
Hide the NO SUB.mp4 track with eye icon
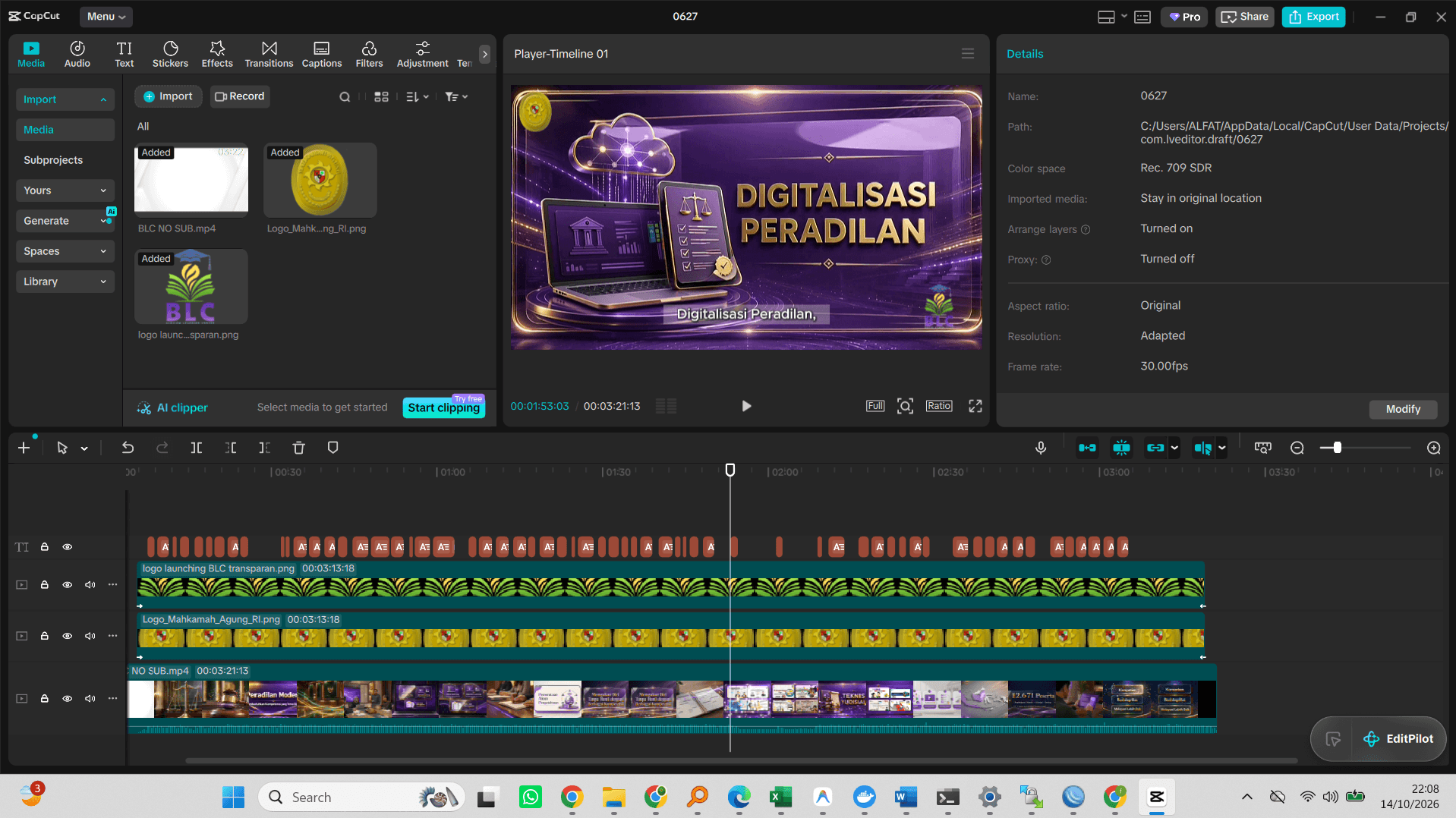(x=67, y=699)
